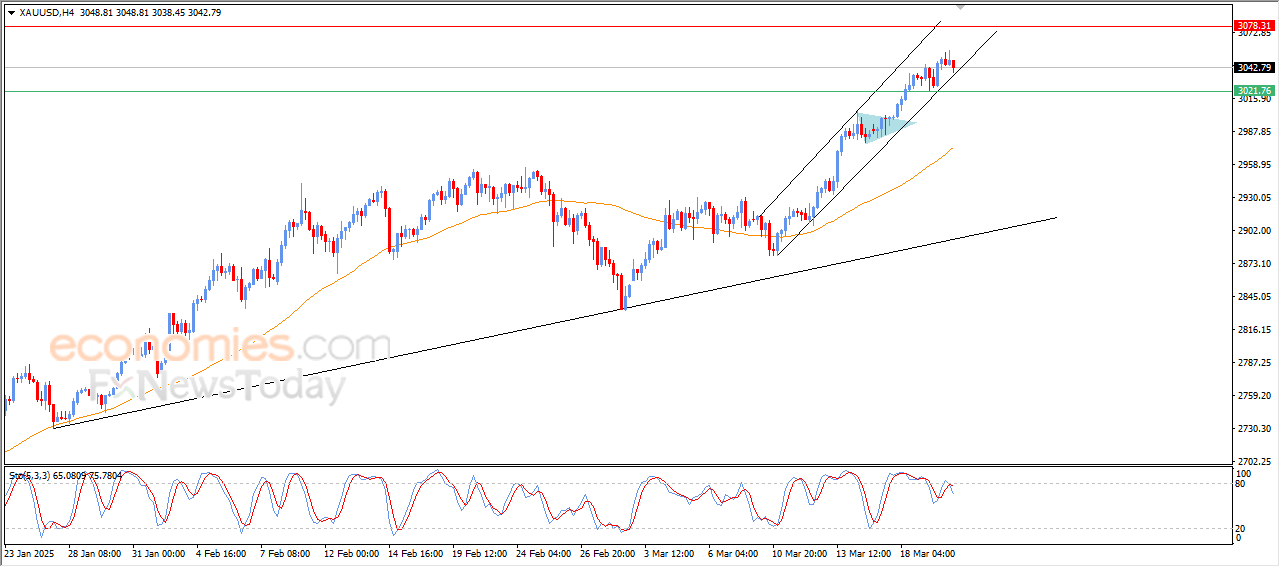1280x567 pixels.
Task: Click the 4 Feb 16:00 time label
Action: 221,552
